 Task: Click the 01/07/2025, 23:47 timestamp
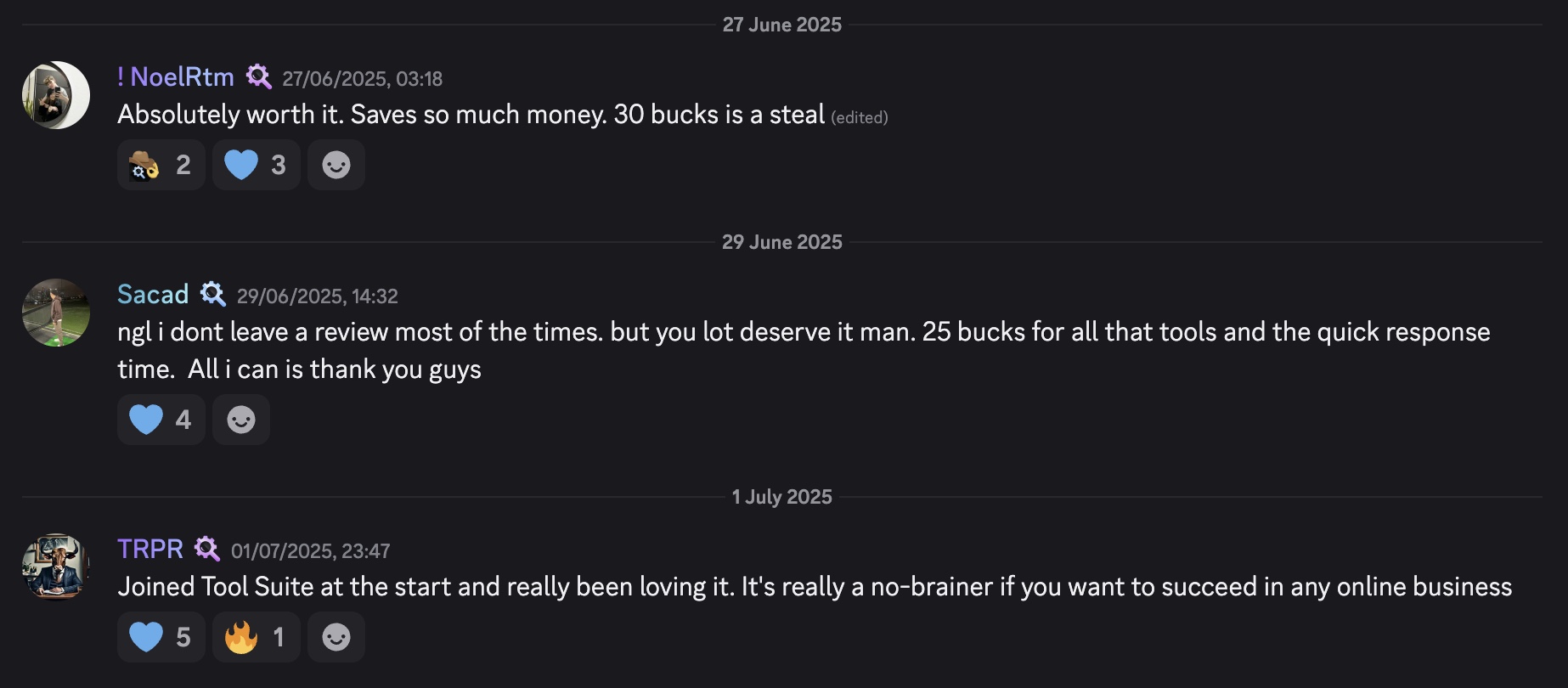point(310,551)
